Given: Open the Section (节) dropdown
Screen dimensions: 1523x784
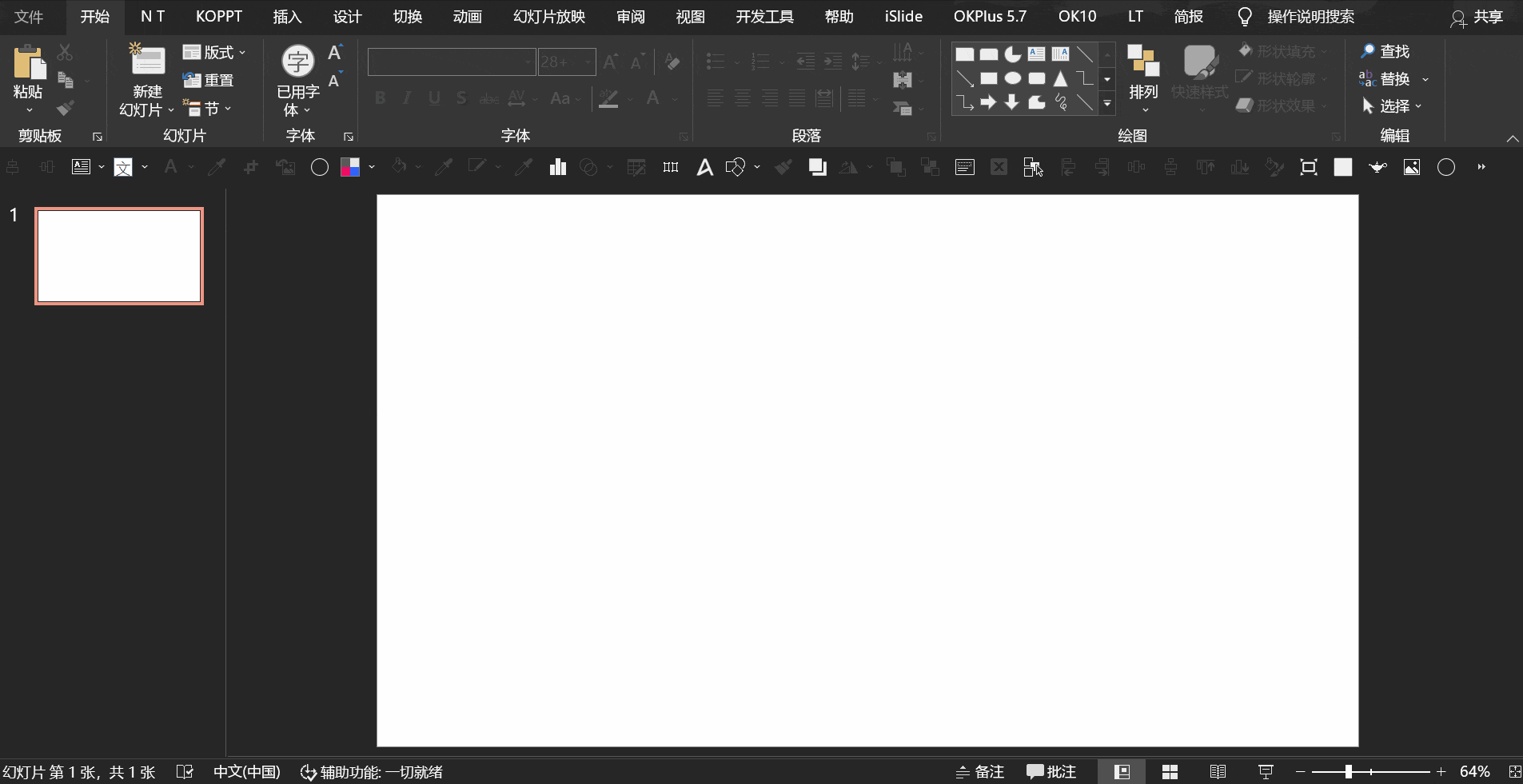Looking at the screenshot, I should 207,108.
